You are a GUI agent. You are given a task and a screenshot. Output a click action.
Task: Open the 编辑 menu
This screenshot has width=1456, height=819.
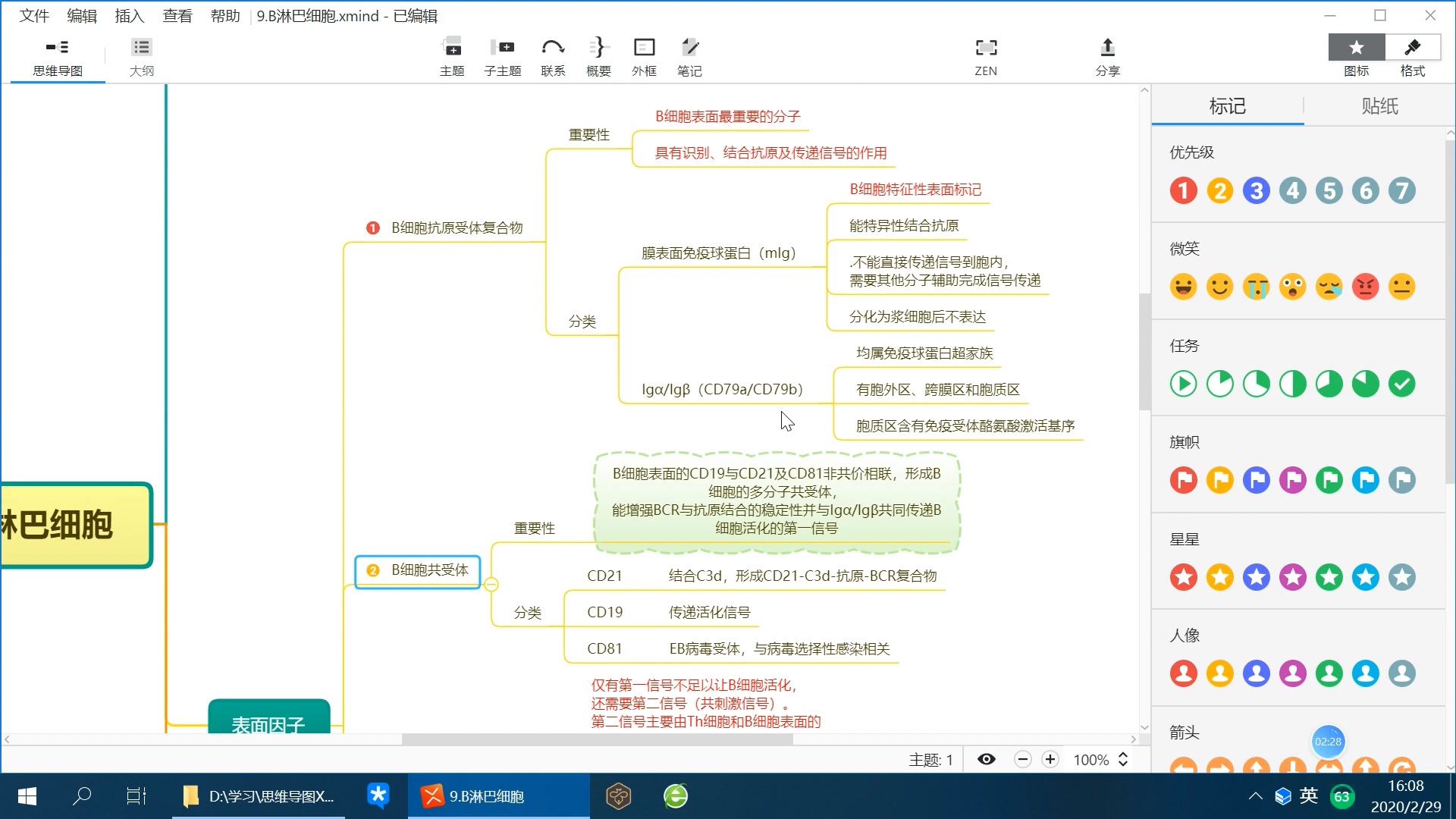click(x=82, y=16)
